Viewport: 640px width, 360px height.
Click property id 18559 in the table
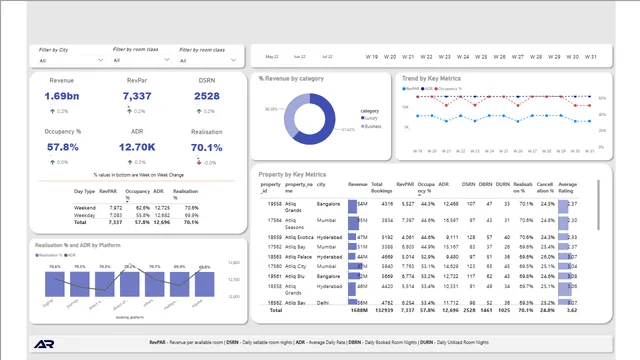[274, 237]
